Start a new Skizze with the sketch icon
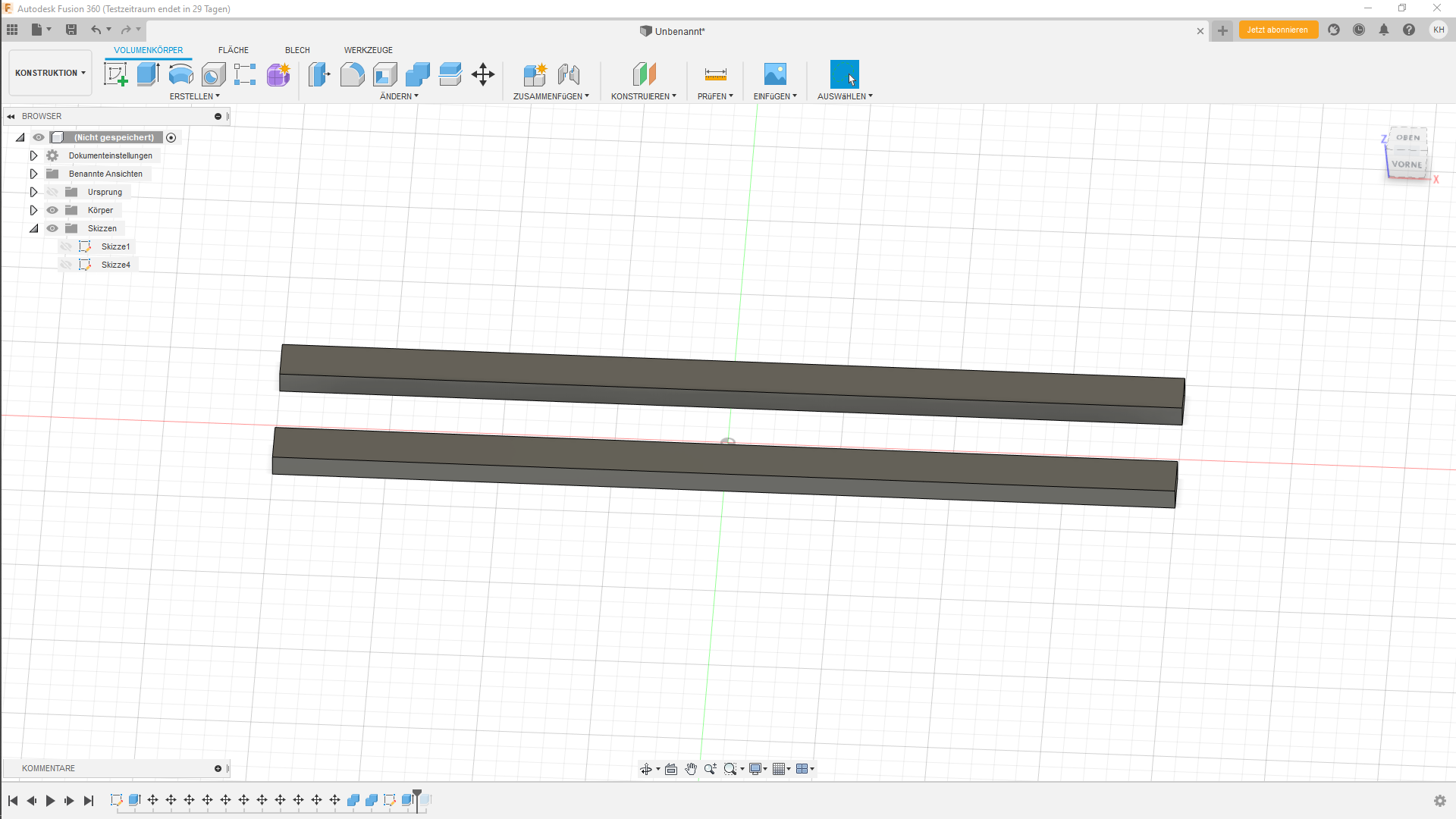 tap(115, 74)
